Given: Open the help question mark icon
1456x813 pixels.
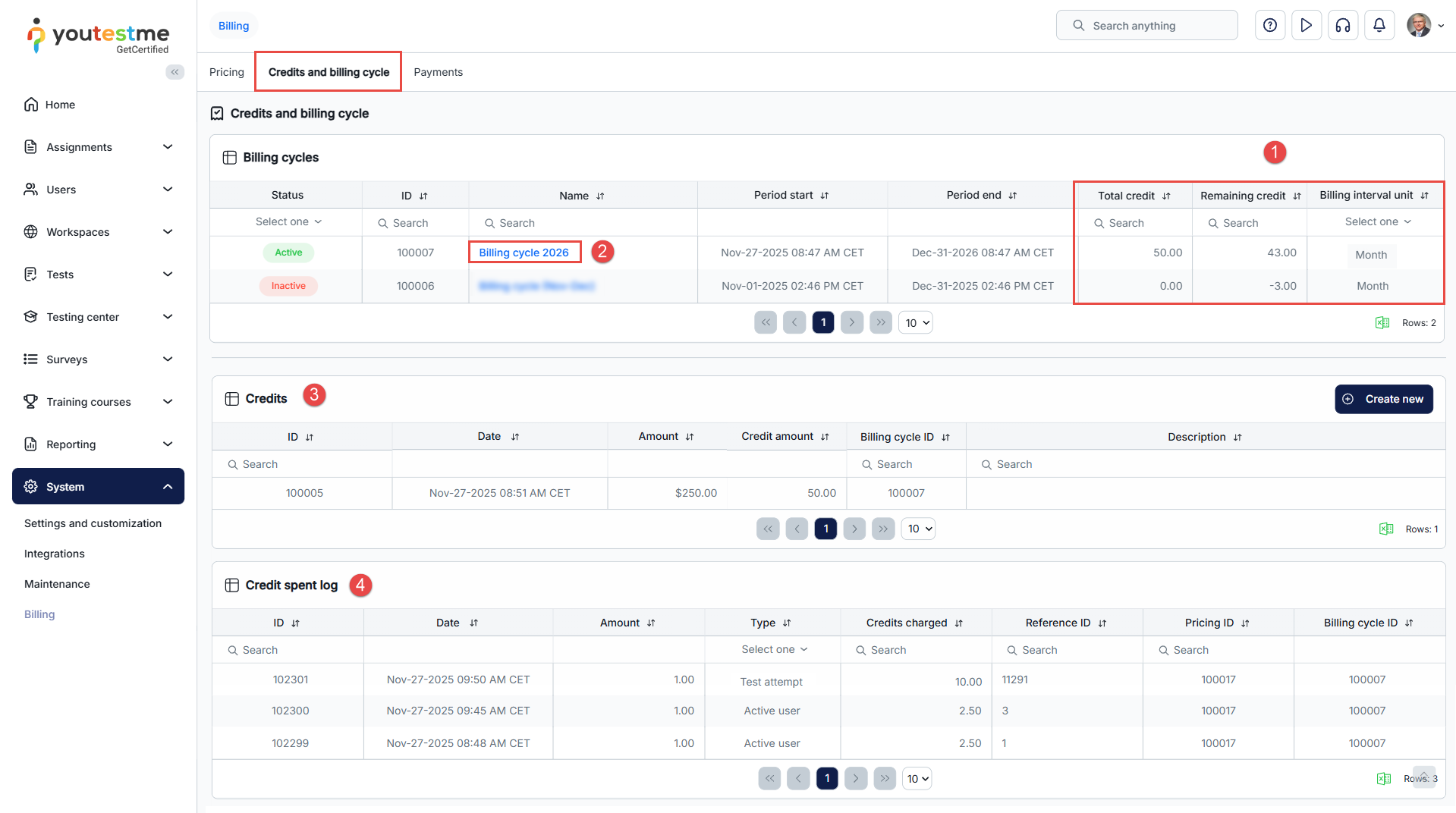Looking at the screenshot, I should tap(1269, 26).
